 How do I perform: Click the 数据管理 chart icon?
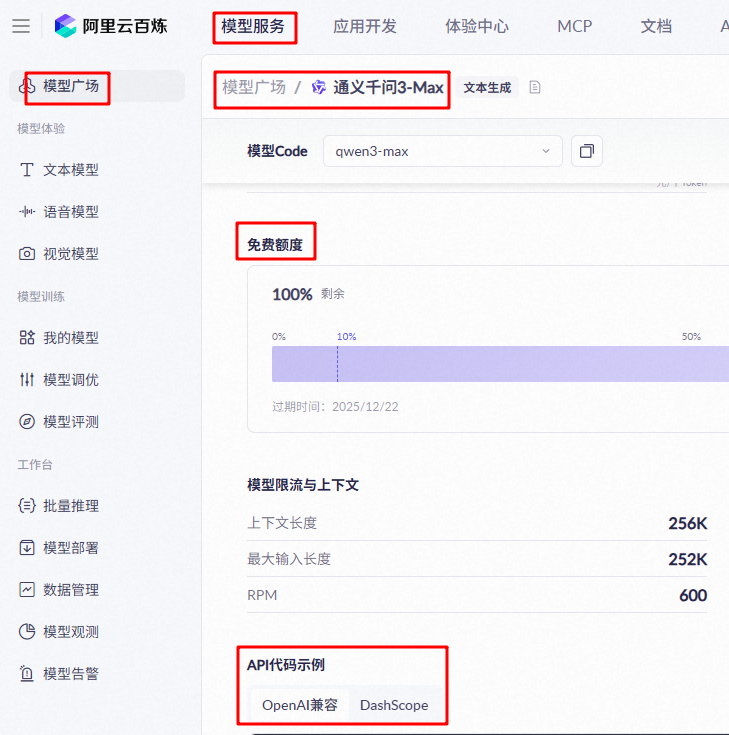pyautogui.click(x=27, y=589)
